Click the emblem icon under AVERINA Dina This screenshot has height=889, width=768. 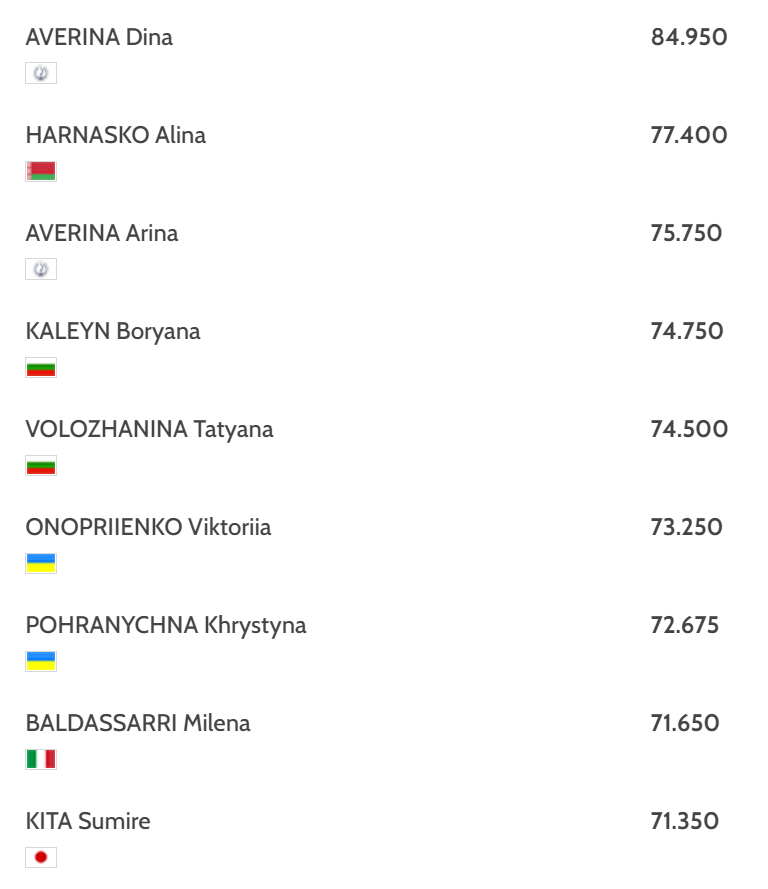[x=41, y=73]
